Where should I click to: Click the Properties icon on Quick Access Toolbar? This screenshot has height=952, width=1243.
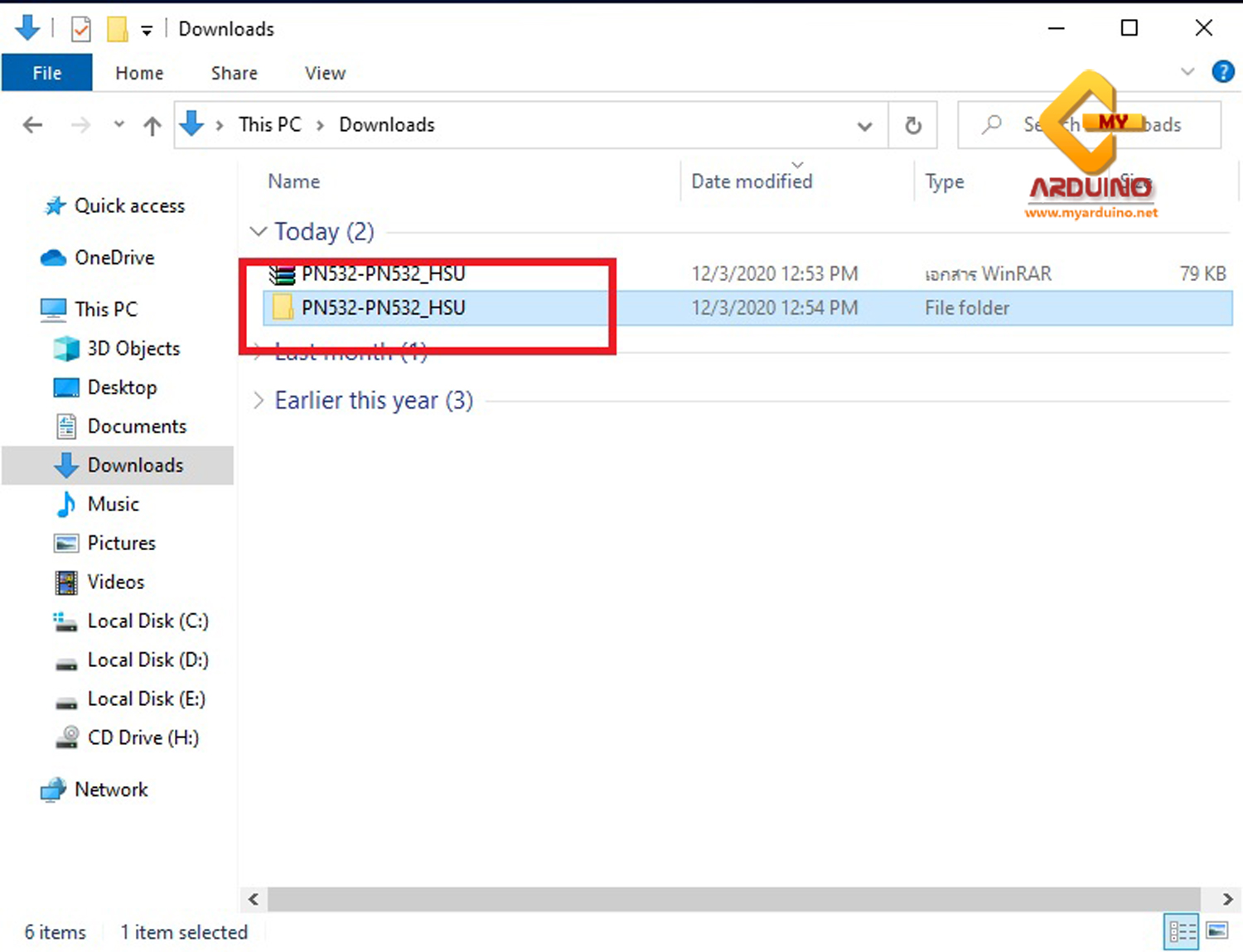click(80, 28)
